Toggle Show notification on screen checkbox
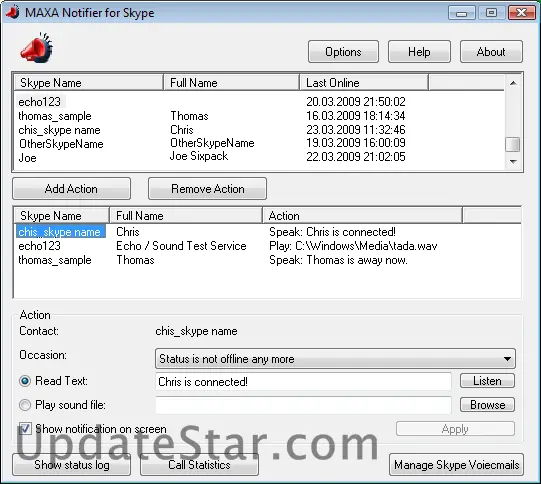The height and width of the screenshot is (484, 541). click(x=25, y=429)
